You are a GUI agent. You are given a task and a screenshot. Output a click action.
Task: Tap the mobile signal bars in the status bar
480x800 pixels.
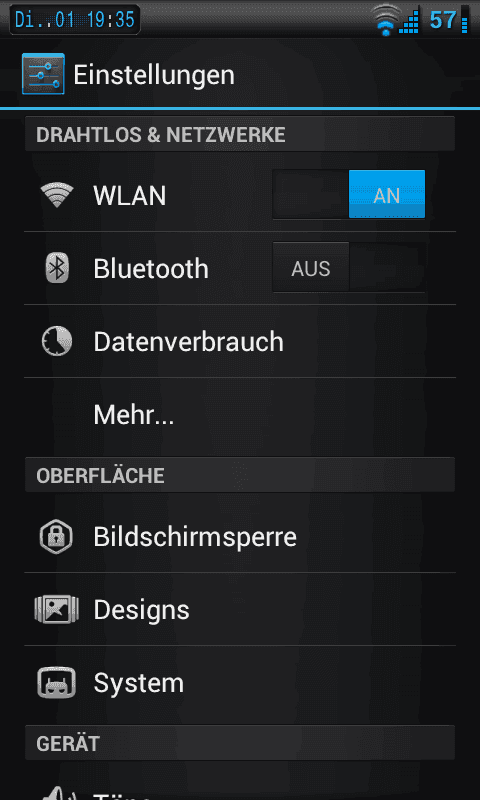tap(410, 21)
